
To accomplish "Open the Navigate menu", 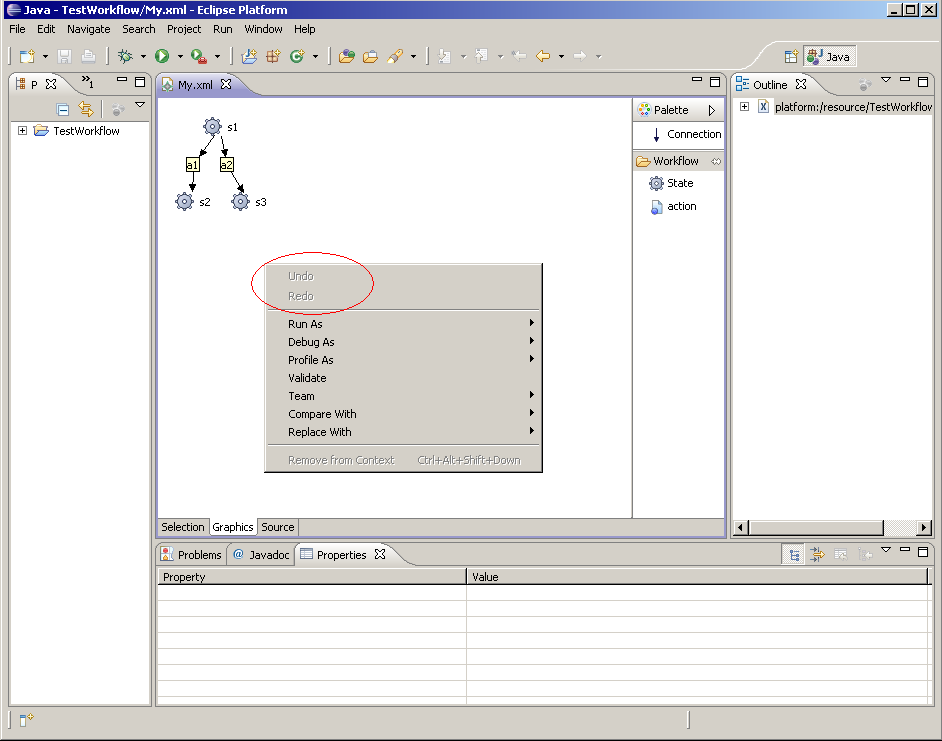I will point(88,29).
